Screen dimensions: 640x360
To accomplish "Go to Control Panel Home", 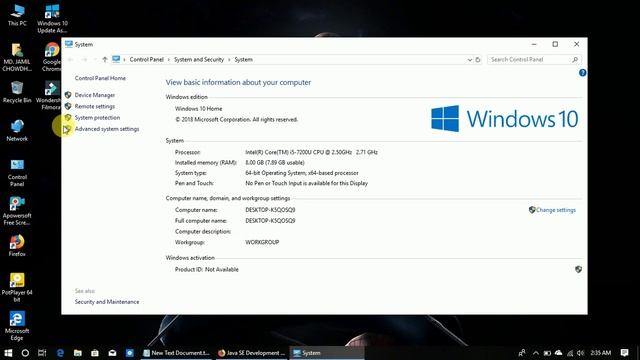I will coord(100,78).
